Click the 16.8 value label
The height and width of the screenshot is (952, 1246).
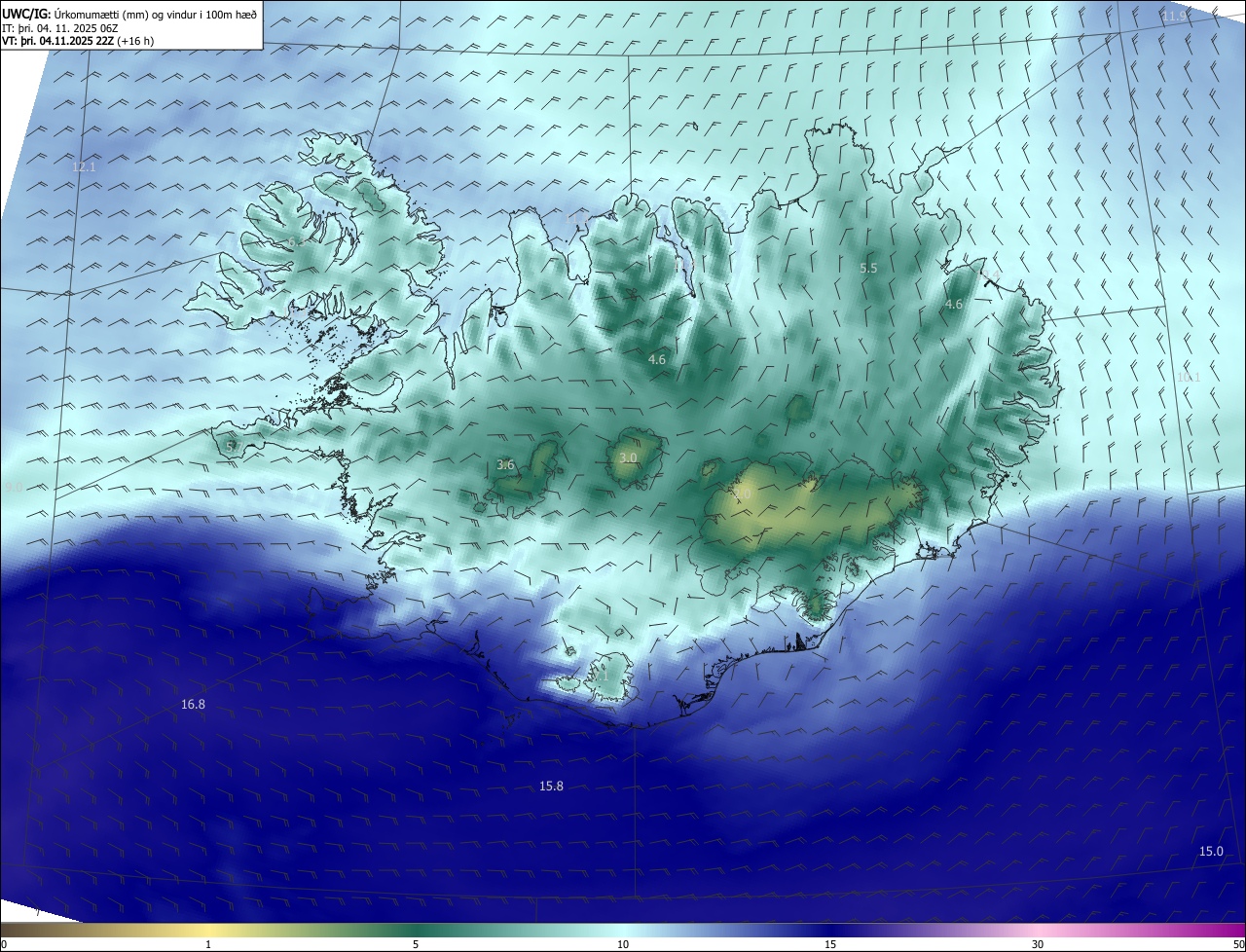tap(193, 704)
